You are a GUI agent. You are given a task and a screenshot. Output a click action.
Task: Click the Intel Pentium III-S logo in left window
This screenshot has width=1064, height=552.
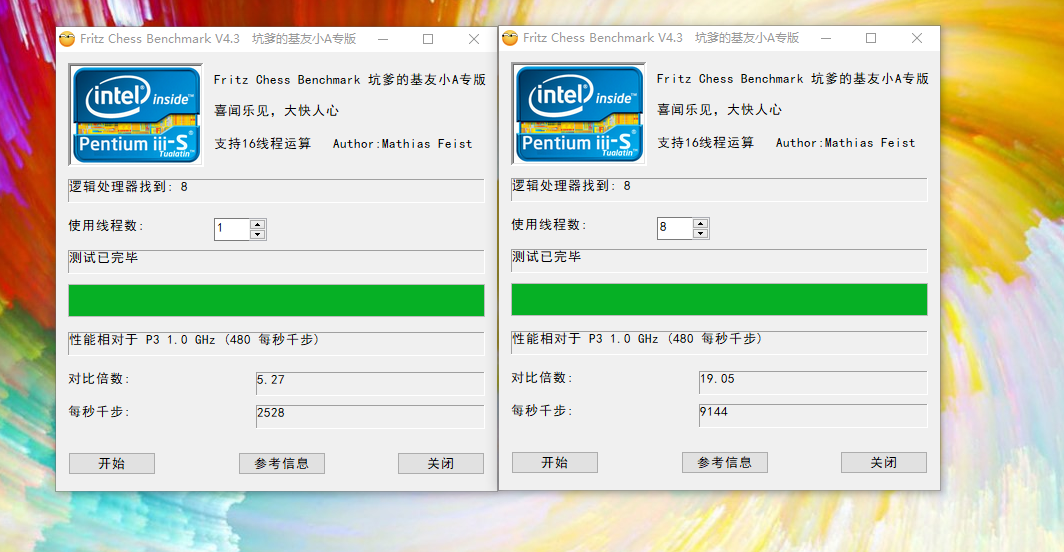pos(136,115)
